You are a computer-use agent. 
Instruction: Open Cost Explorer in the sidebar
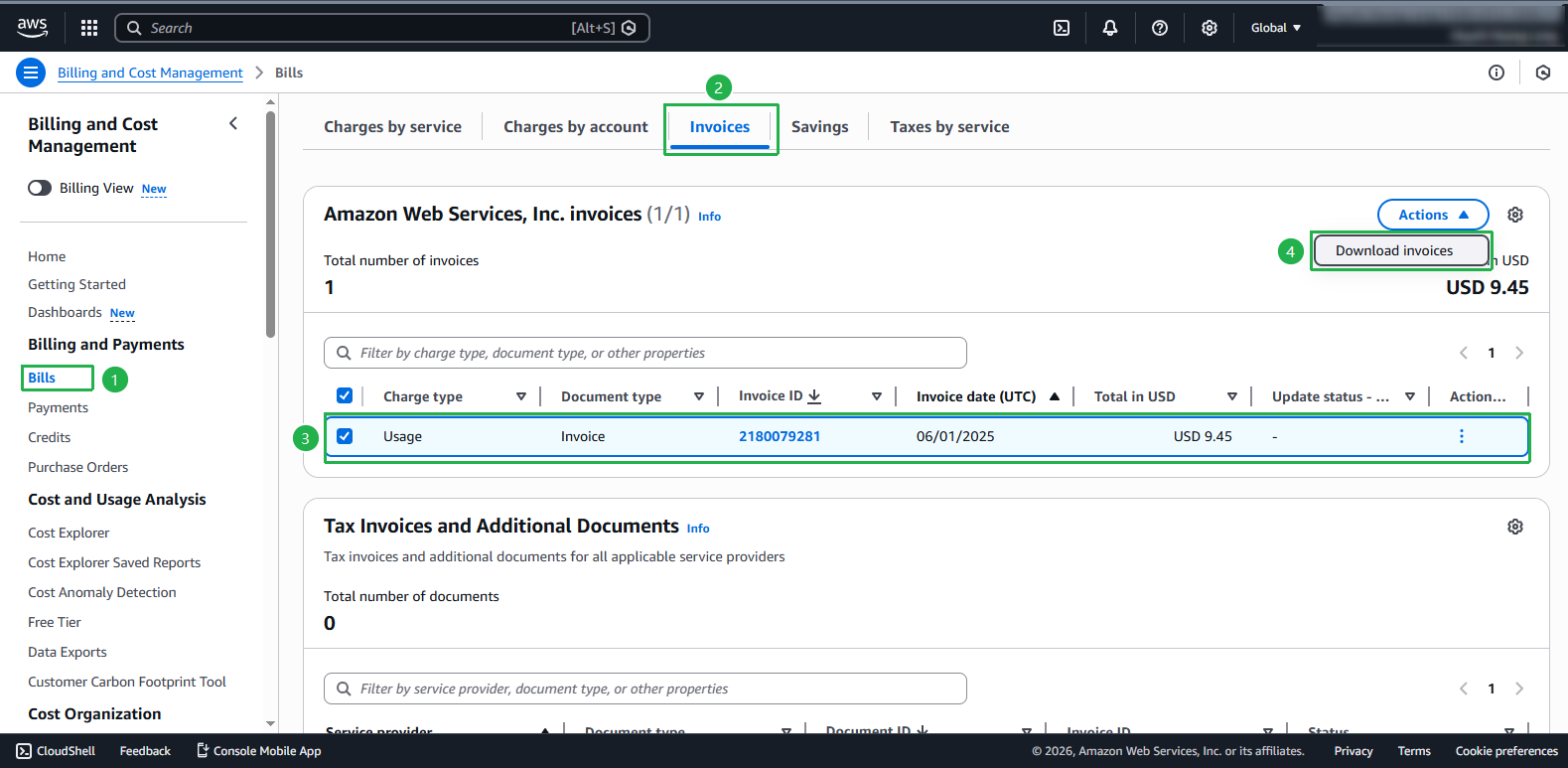point(69,533)
